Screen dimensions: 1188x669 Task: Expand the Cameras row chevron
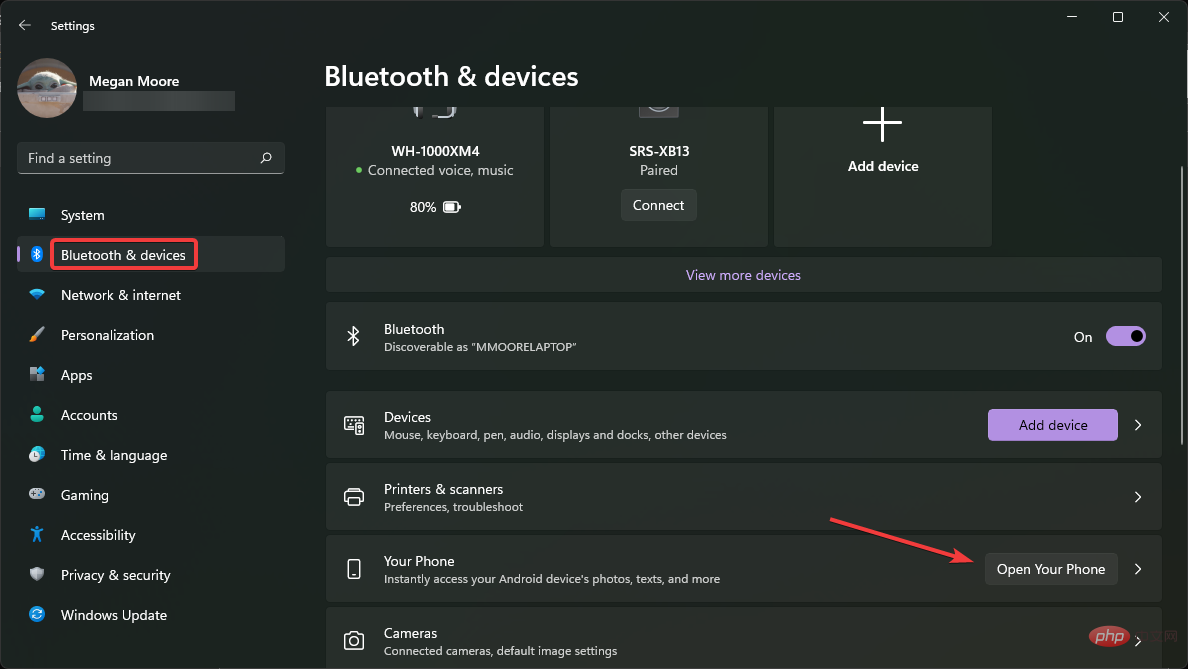click(x=1138, y=641)
